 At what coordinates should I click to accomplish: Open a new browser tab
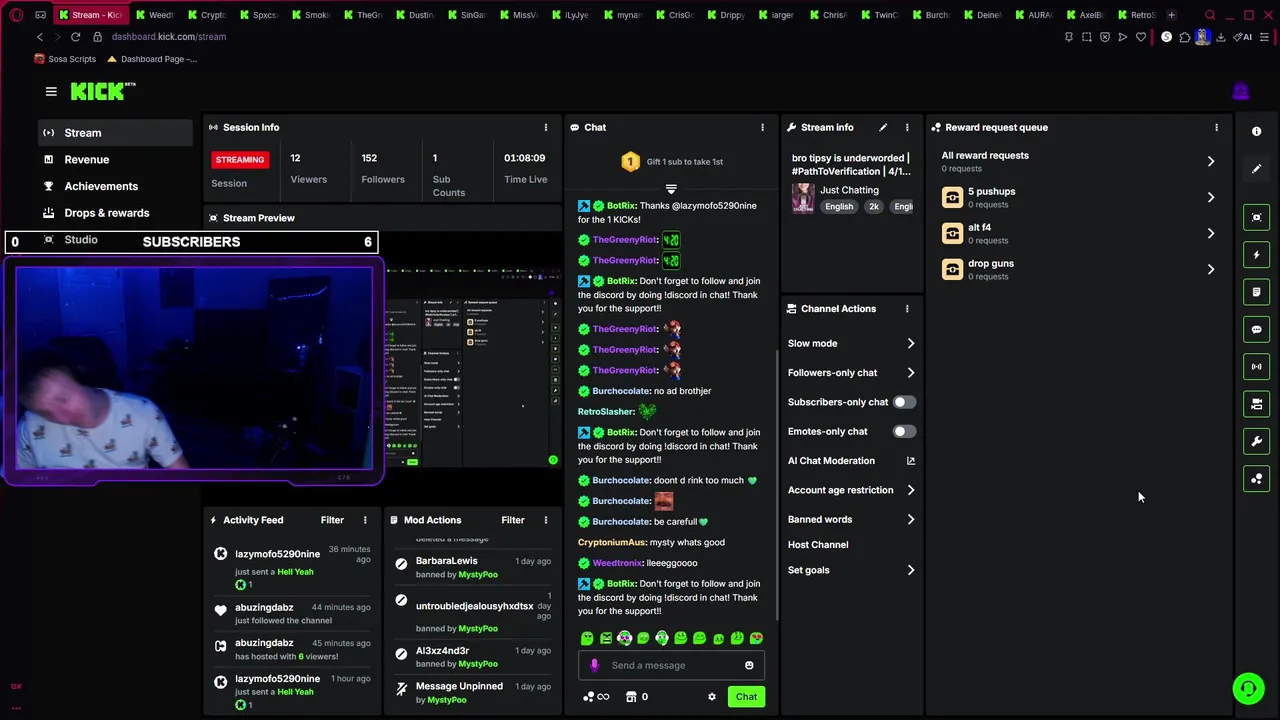(x=1171, y=15)
